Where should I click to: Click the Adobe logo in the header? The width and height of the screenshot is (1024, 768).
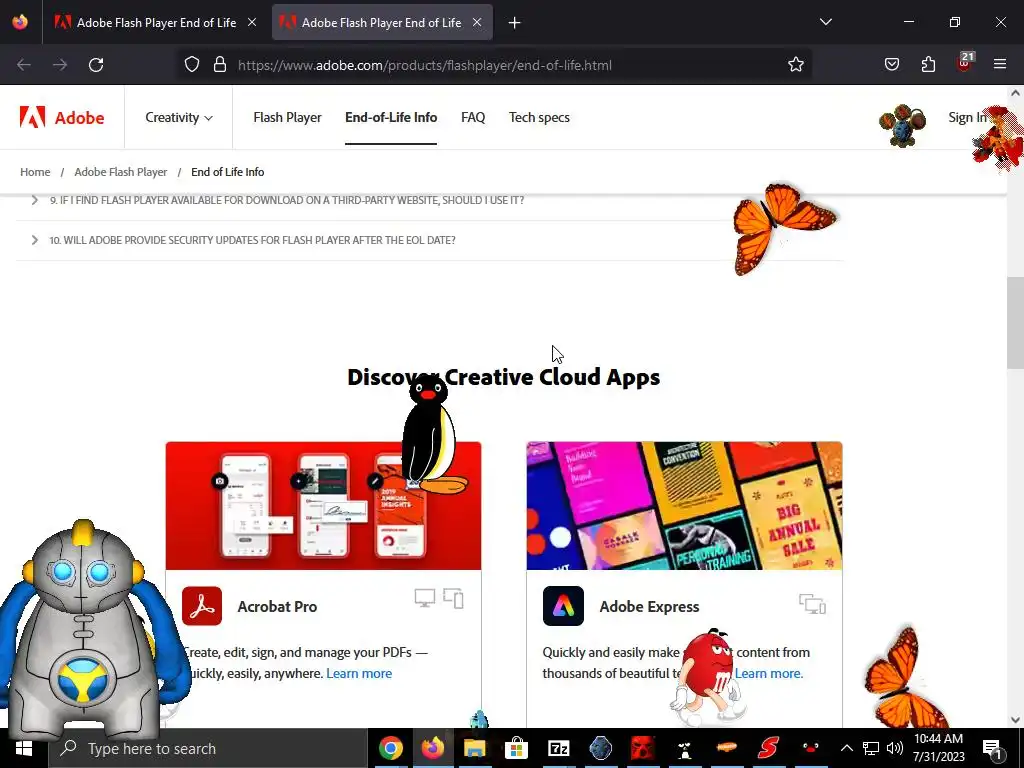(x=62, y=118)
